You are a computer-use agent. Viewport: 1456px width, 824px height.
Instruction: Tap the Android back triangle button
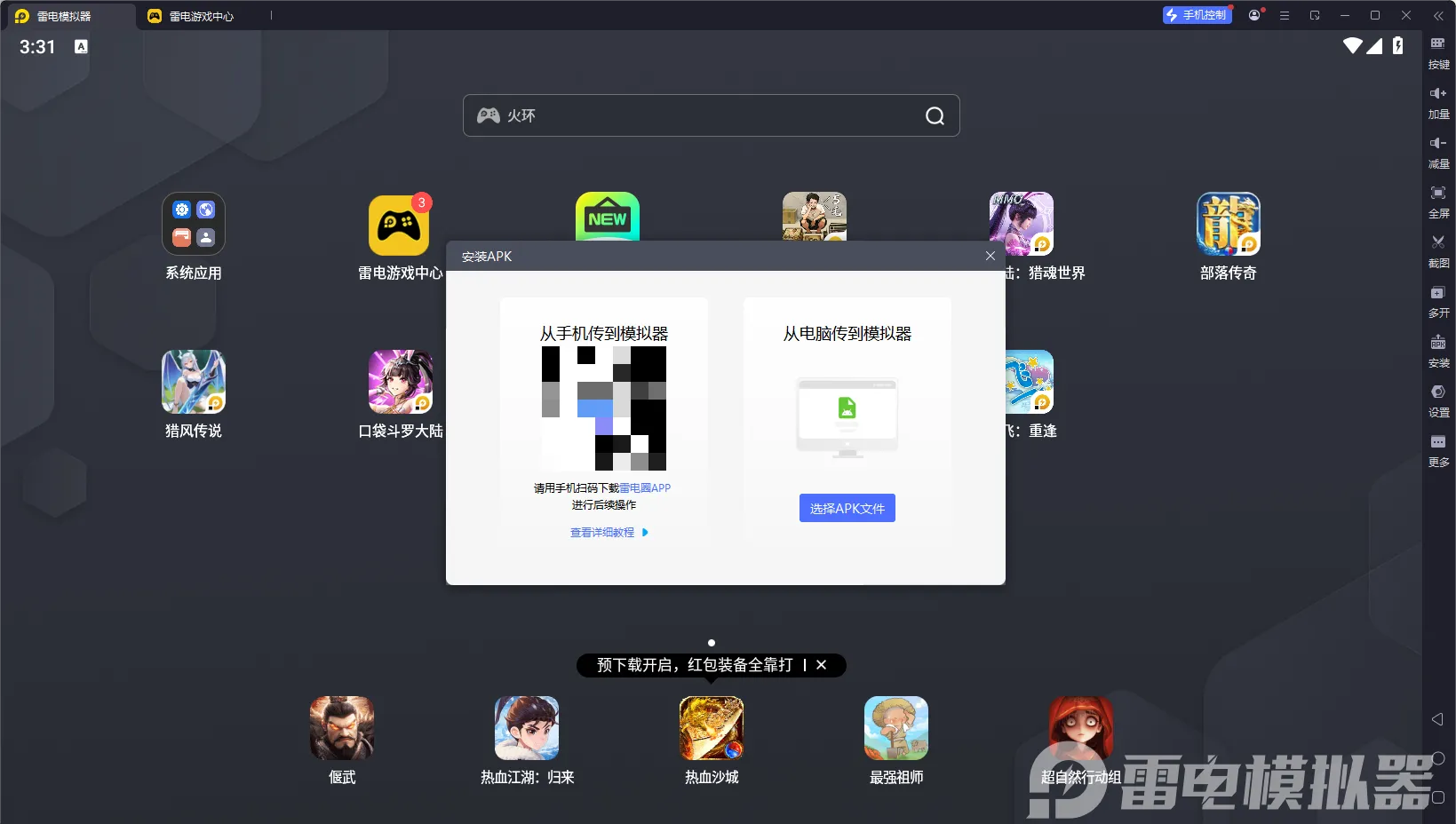click(x=1437, y=719)
